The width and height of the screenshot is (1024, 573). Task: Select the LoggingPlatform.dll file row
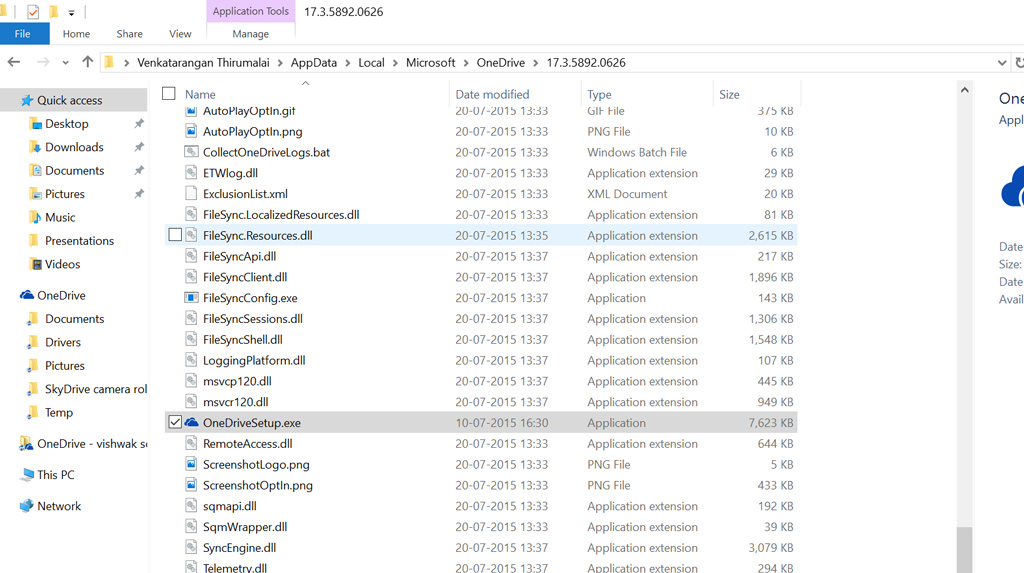(481, 360)
